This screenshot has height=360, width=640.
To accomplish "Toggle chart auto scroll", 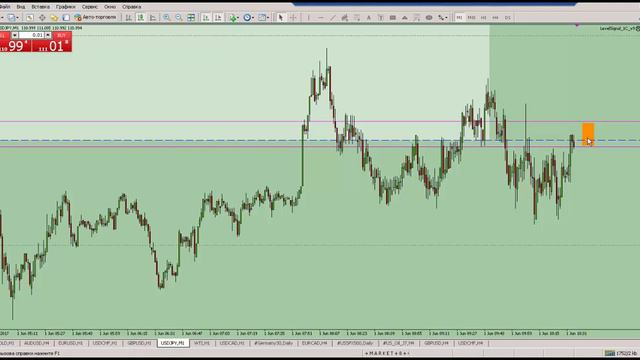I will pyautogui.click(x=206, y=18).
